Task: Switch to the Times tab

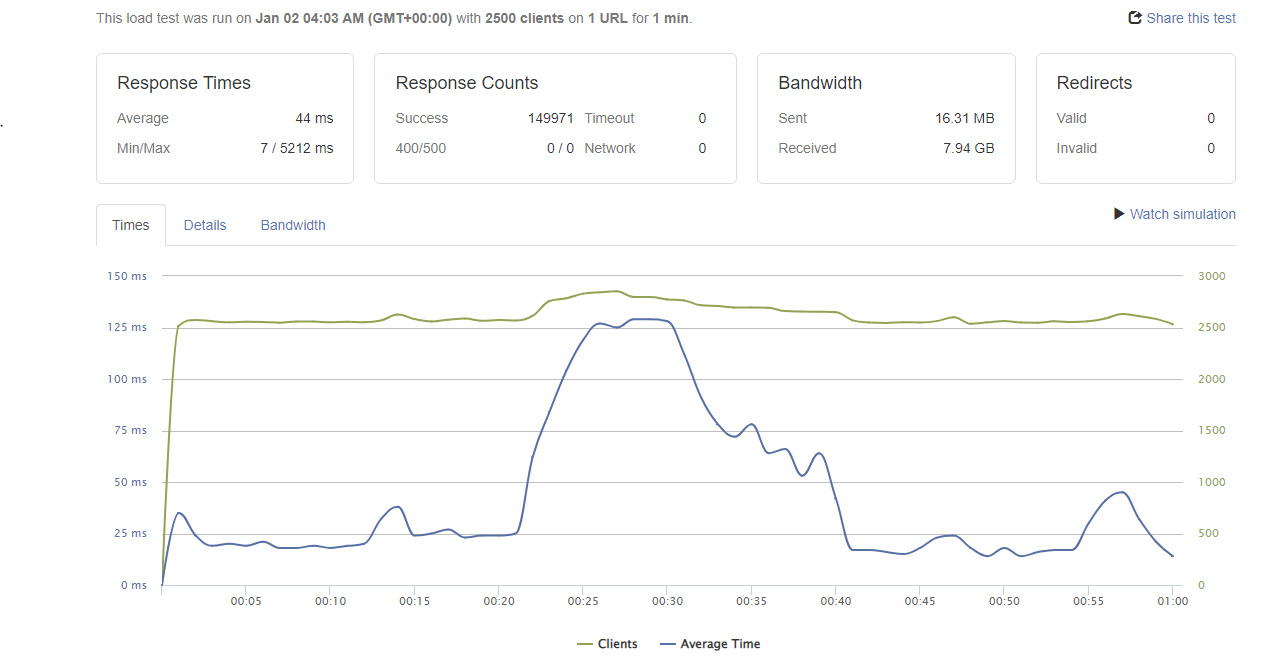Action: [131, 225]
